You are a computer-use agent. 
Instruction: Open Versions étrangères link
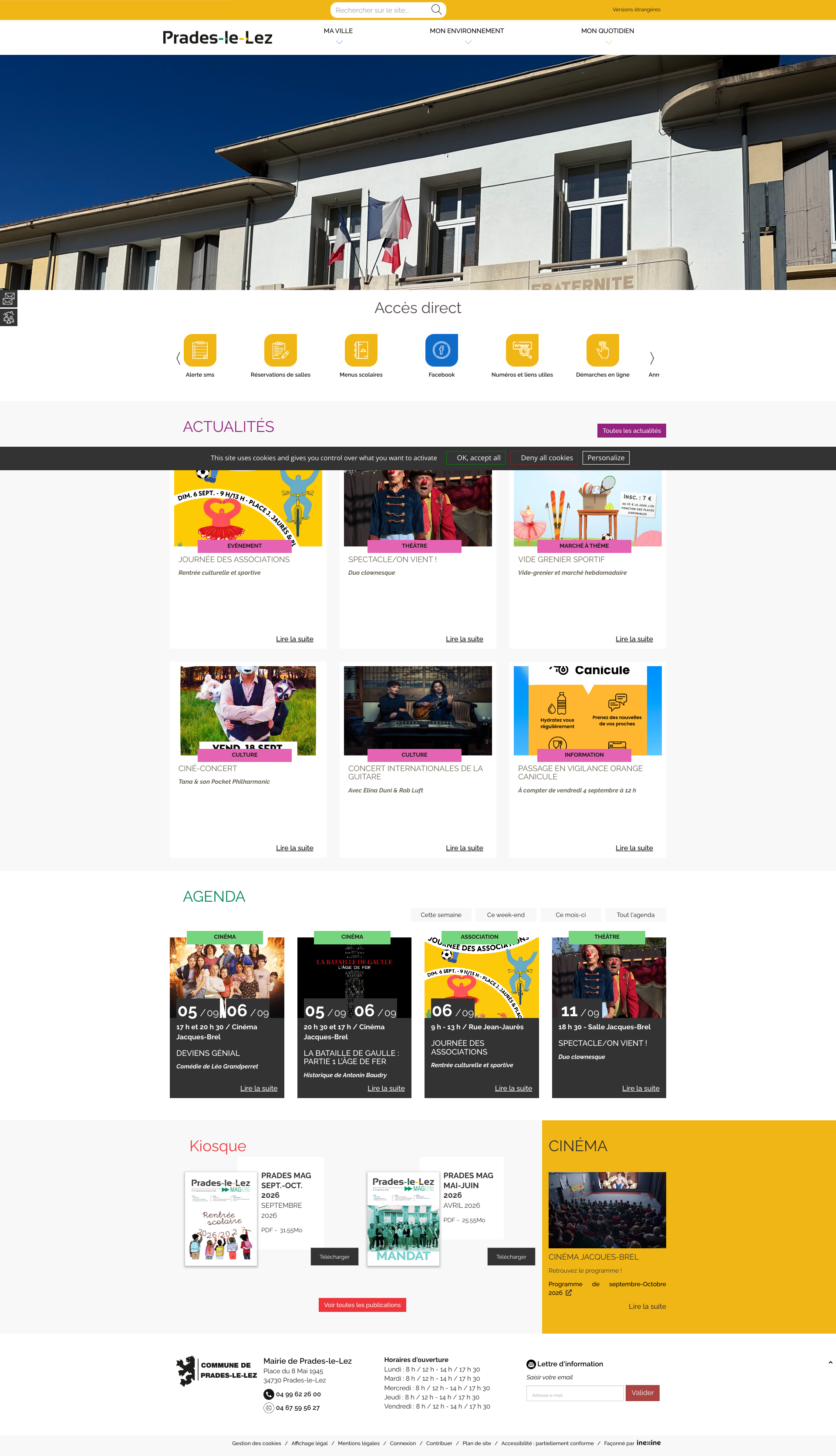tap(636, 10)
